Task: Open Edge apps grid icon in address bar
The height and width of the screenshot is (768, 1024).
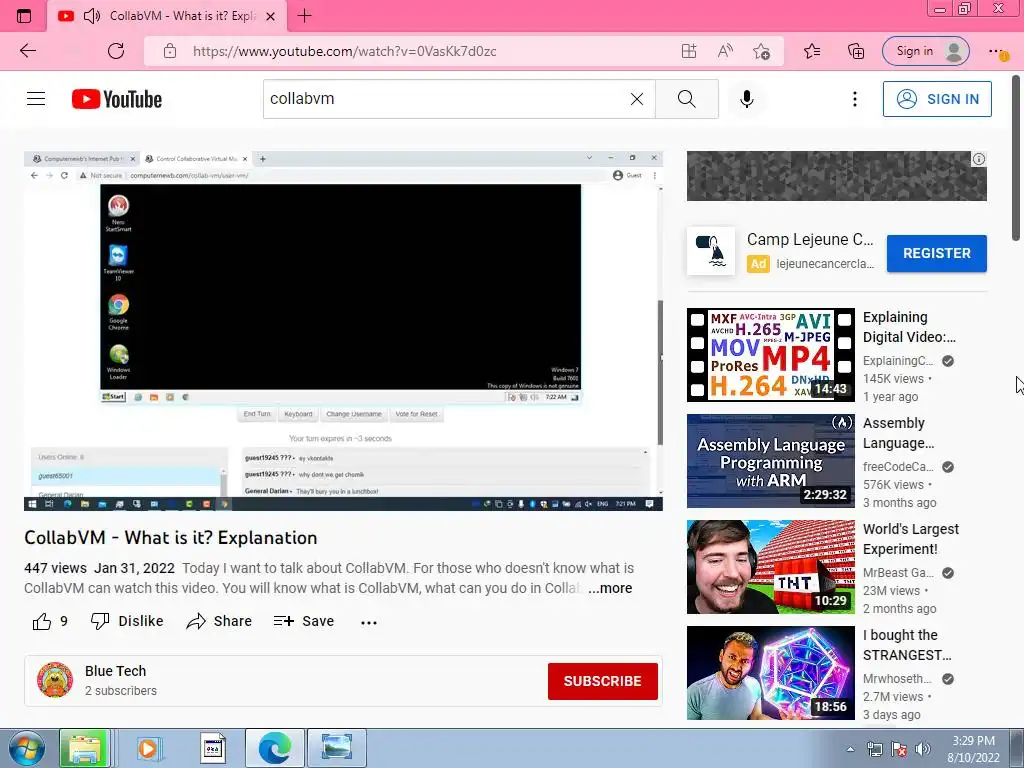Action: pos(689,51)
